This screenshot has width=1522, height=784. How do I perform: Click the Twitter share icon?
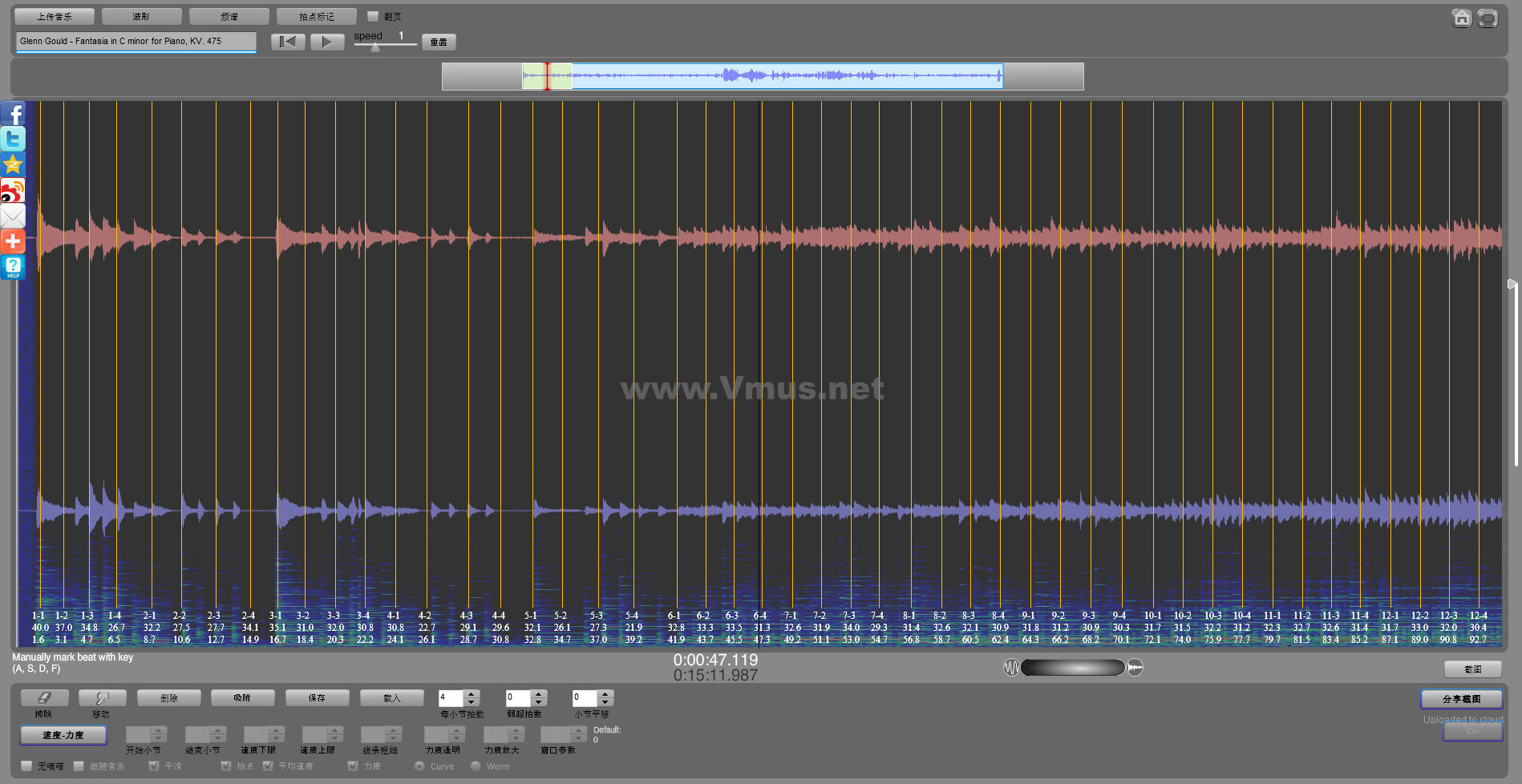point(13,139)
